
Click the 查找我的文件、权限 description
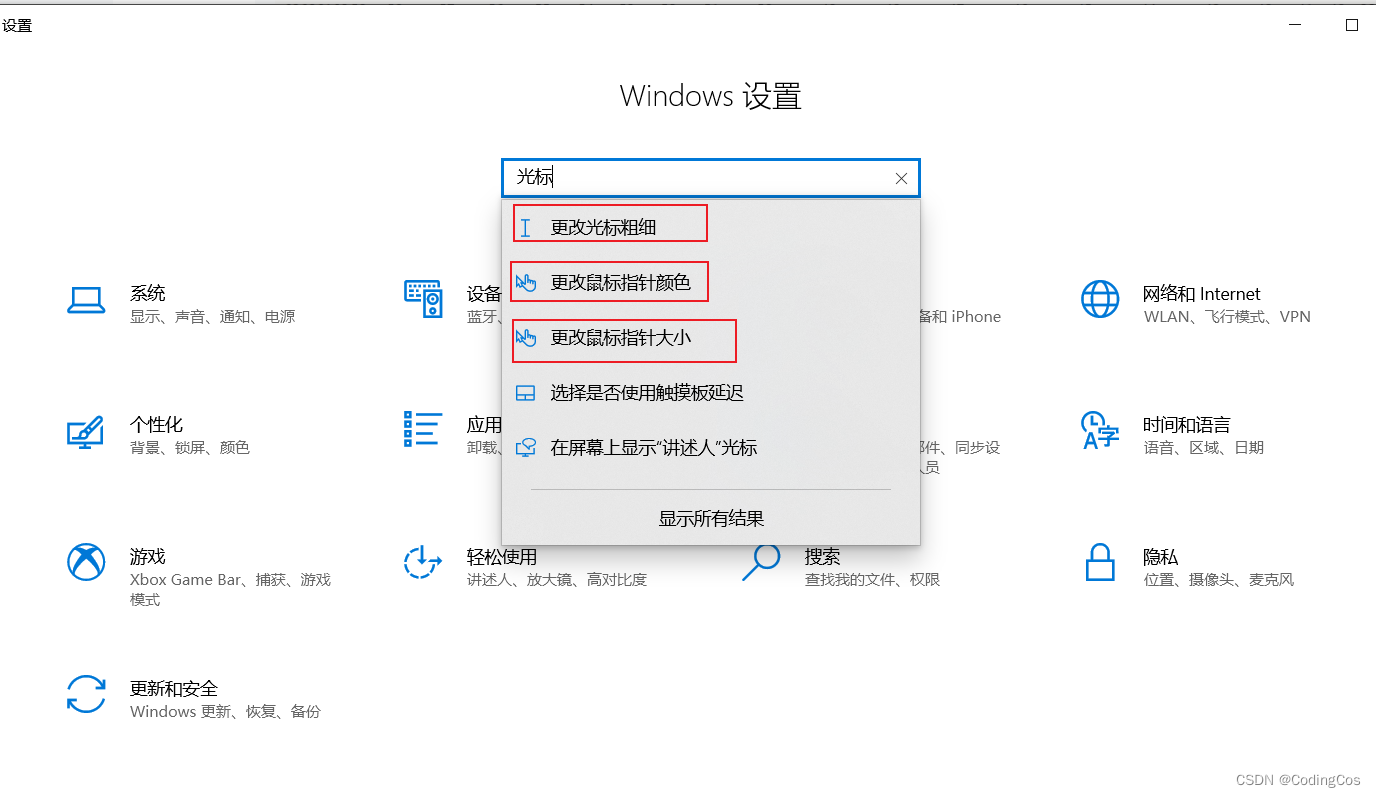click(873, 580)
